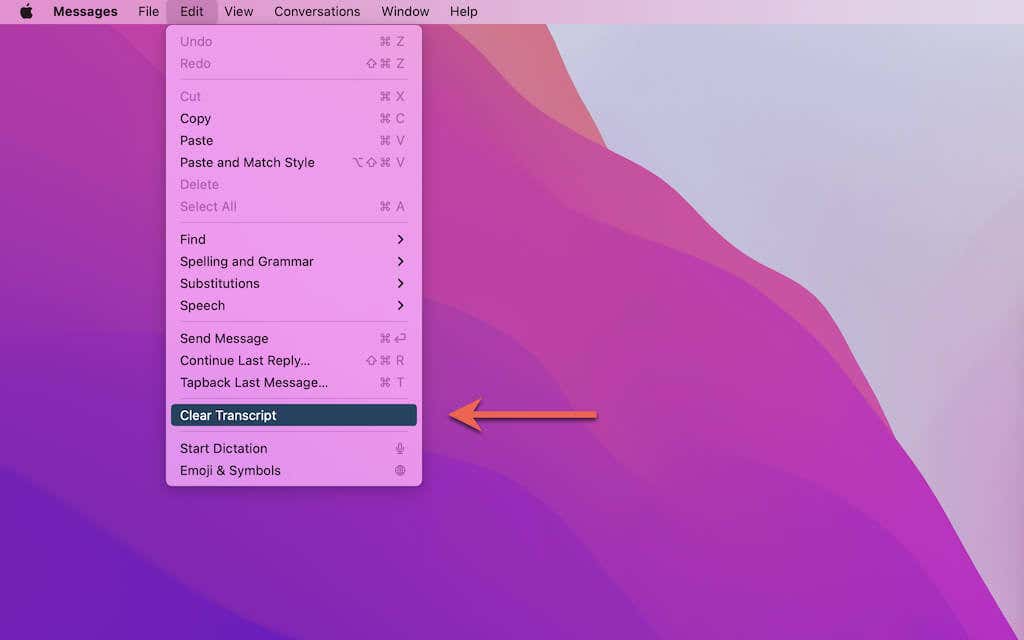The width and height of the screenshot is (1024, 640).
Task: Open the Help menu
Action: pos(464,12)
